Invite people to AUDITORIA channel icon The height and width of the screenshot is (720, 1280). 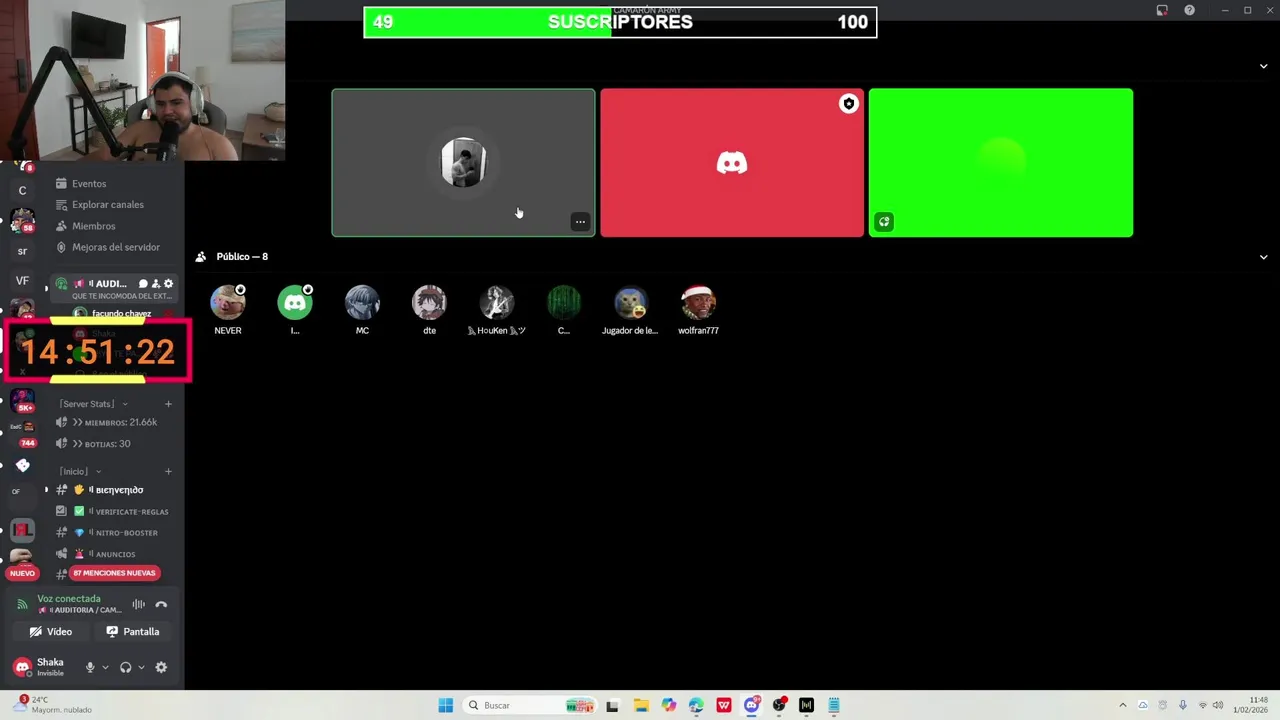point(156,284)
